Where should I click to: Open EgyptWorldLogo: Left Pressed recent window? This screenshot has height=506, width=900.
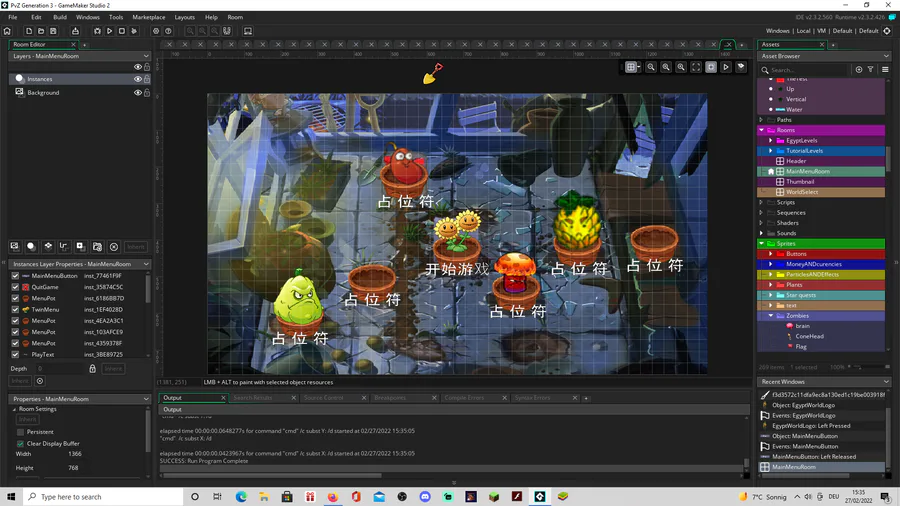point(811,426)
